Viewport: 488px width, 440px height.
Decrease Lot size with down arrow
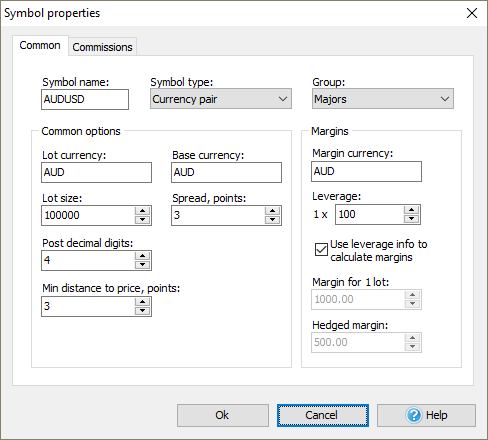pos(143,219)
